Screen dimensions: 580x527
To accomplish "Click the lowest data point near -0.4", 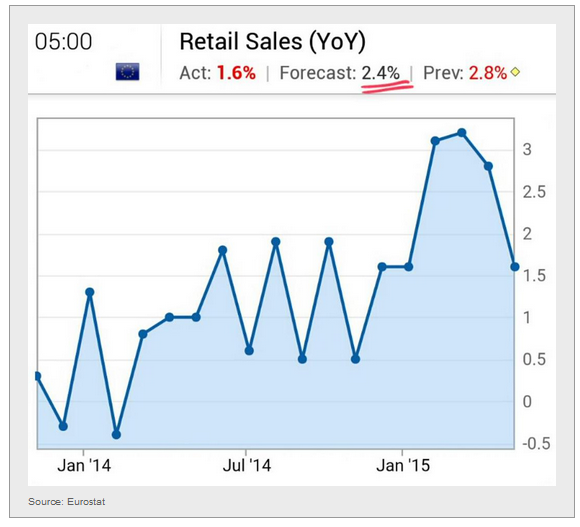I will coord(116,435).
